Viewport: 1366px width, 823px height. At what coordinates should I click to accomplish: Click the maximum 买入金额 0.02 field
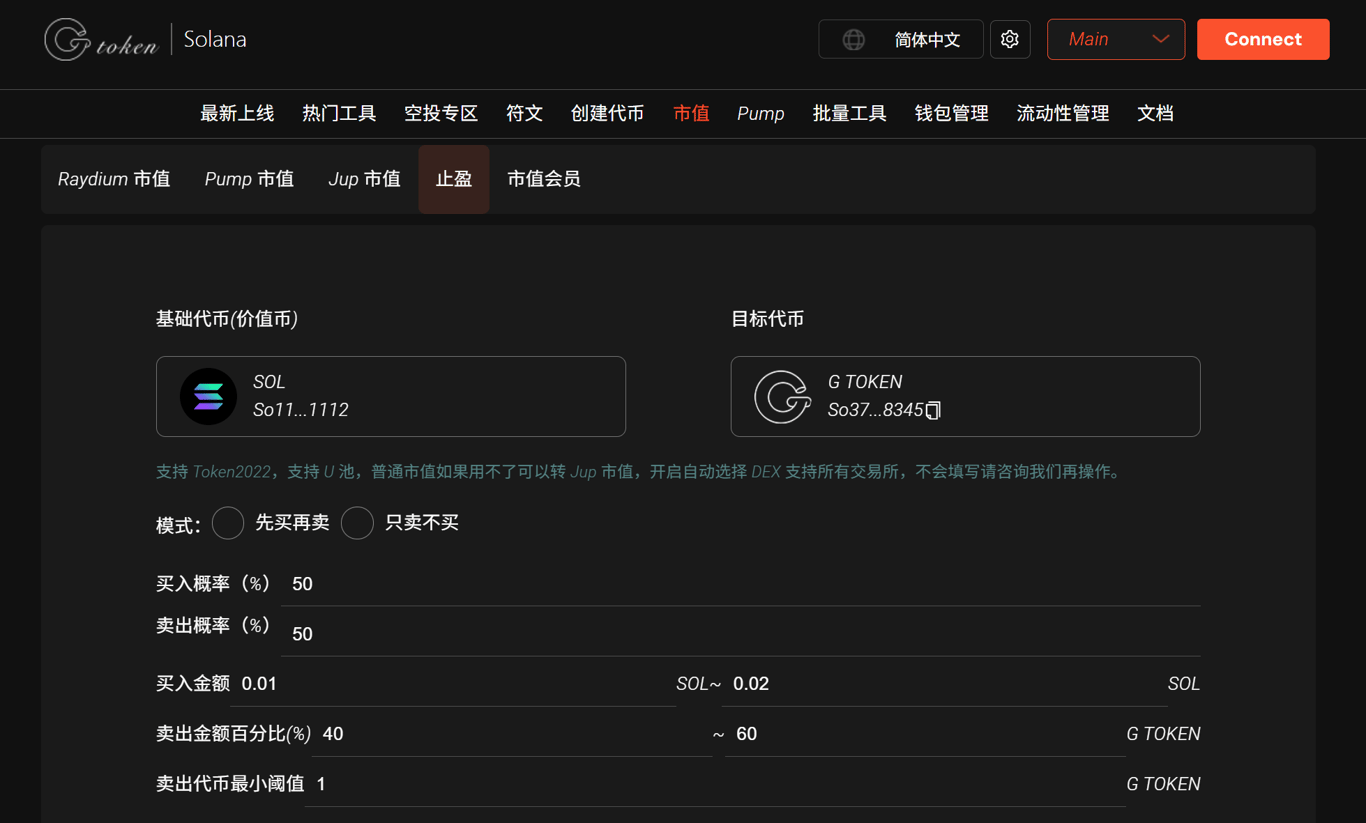click(x=945, y=684)
